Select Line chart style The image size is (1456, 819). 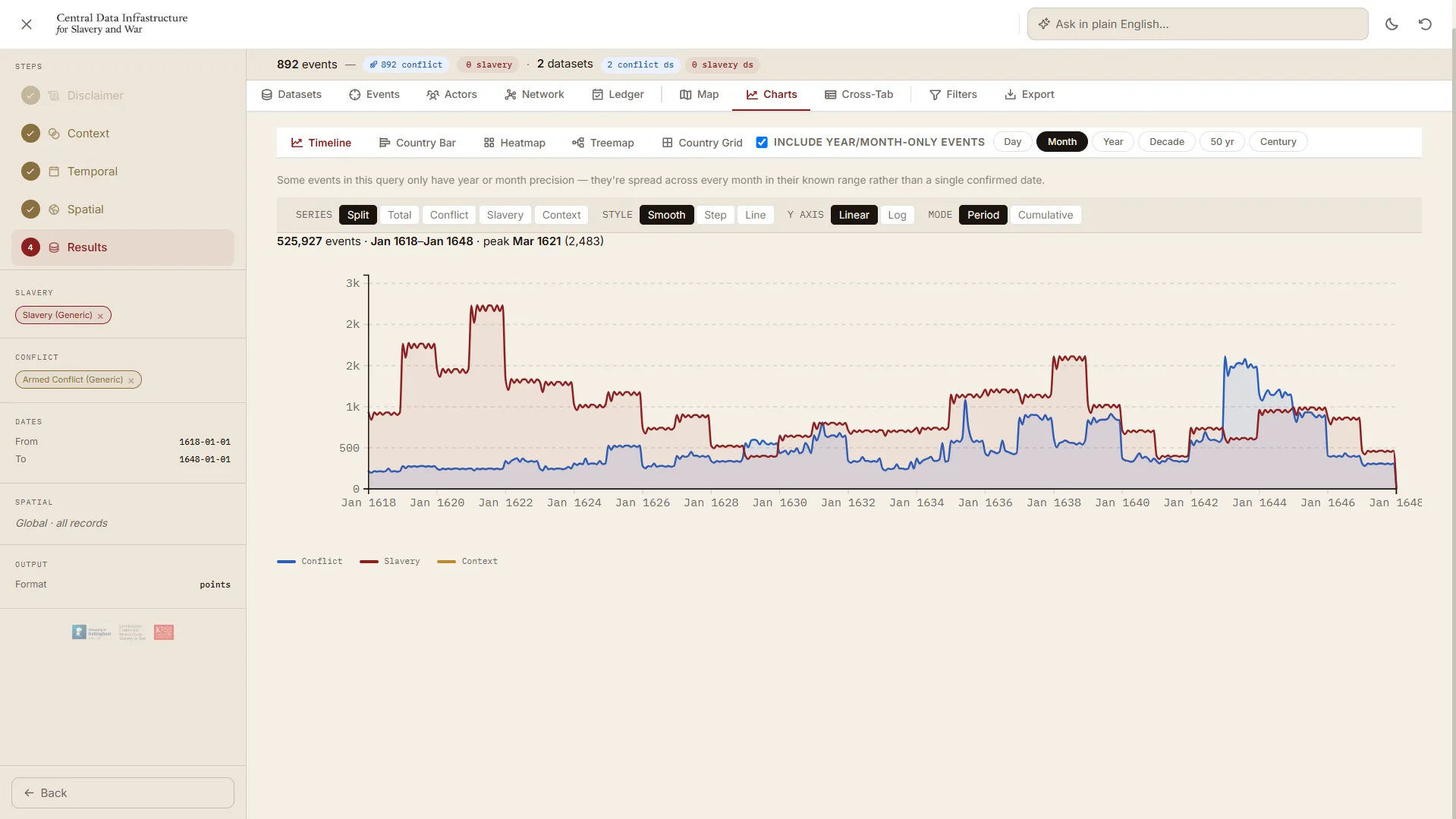[756, 215]
